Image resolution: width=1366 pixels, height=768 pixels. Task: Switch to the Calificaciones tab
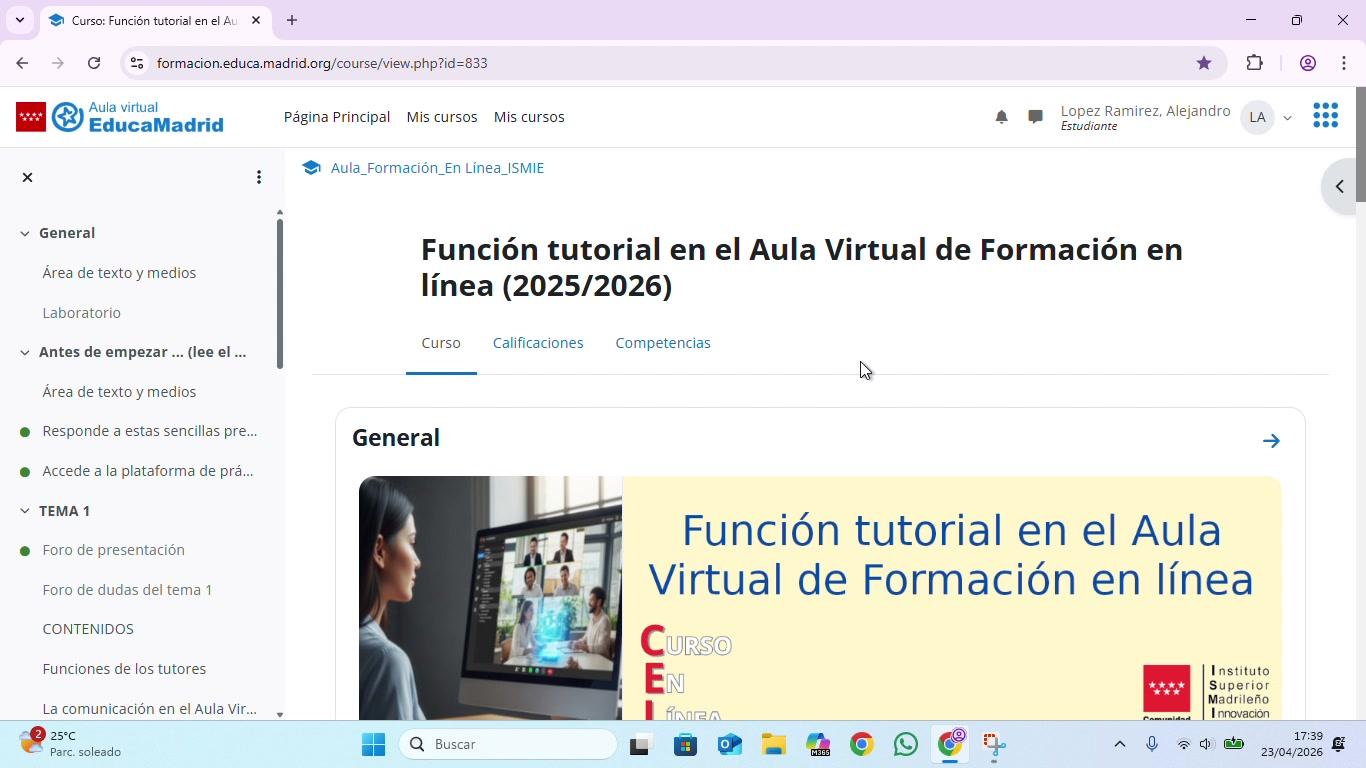[538, 343]
